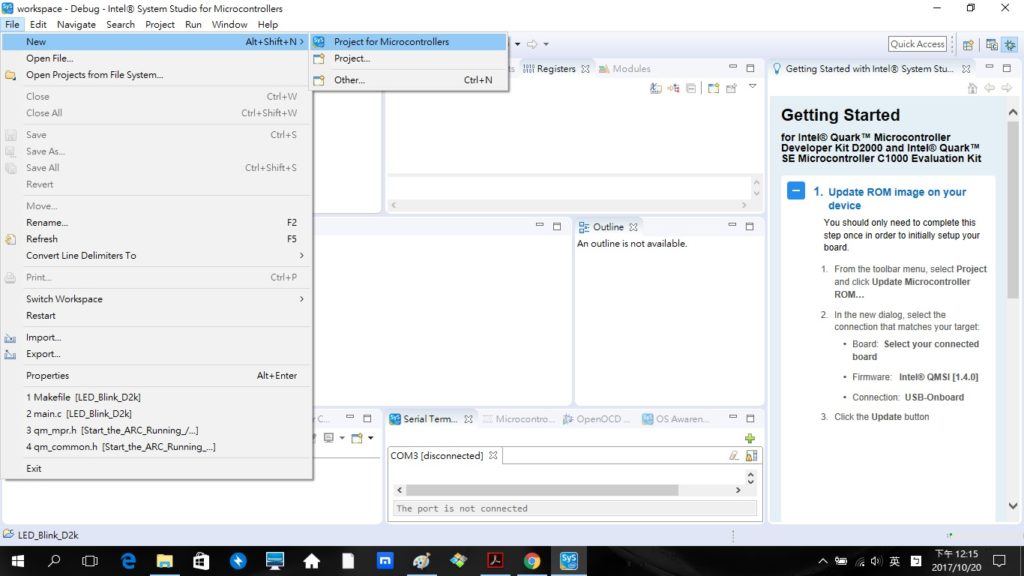Open the Run menu

click(193, 25)
